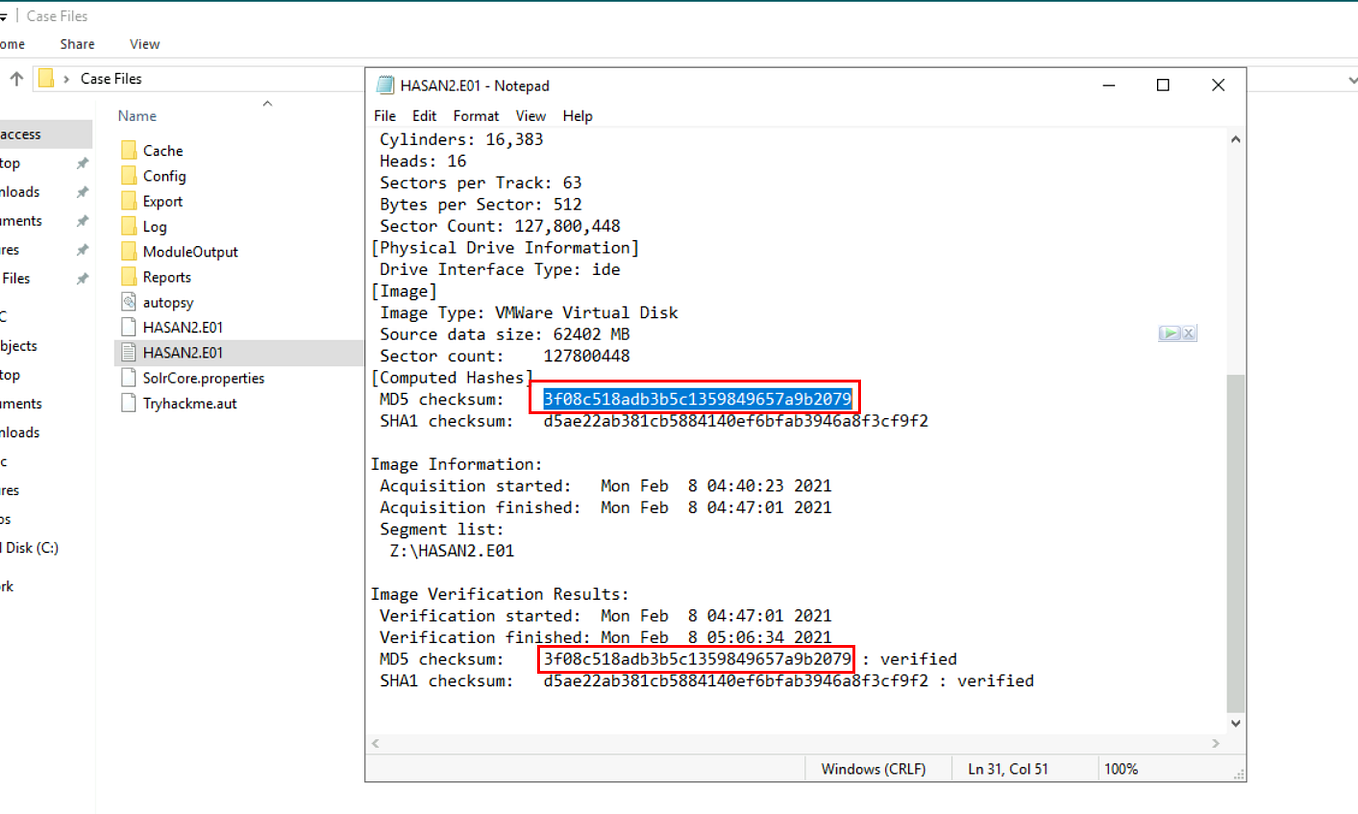Click the Notepad icon in the title bar
This screenshot has height=814, width=1358.
(x=383, y=85)
